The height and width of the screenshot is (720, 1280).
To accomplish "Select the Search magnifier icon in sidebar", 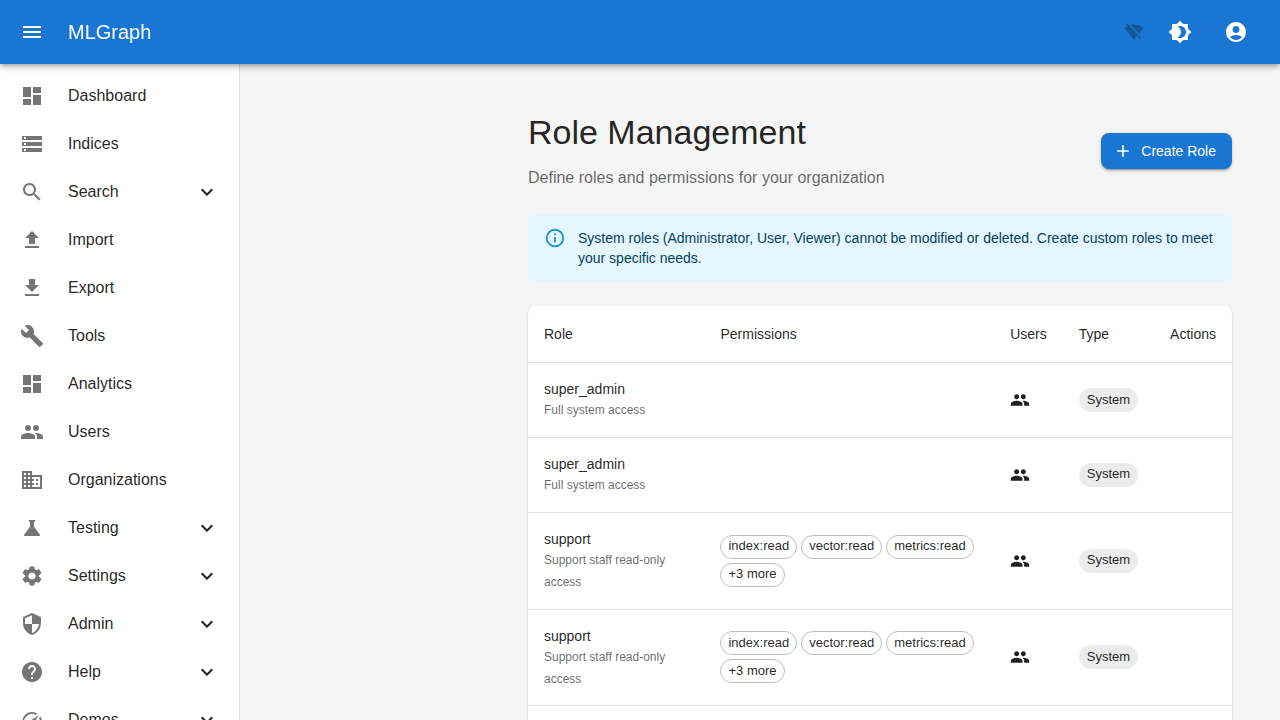I will point(32,191).
